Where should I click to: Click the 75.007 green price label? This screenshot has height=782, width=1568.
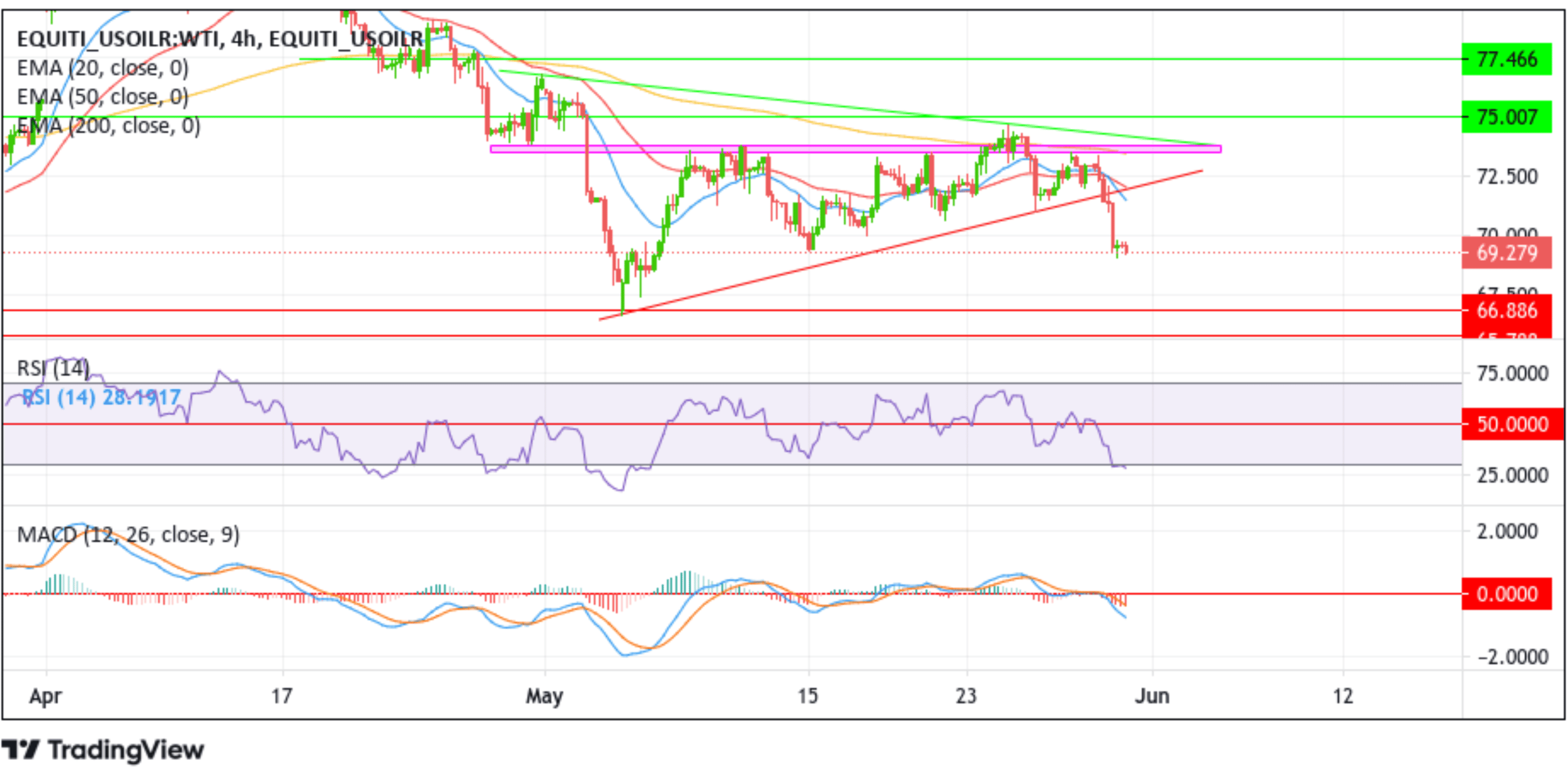1506,116
